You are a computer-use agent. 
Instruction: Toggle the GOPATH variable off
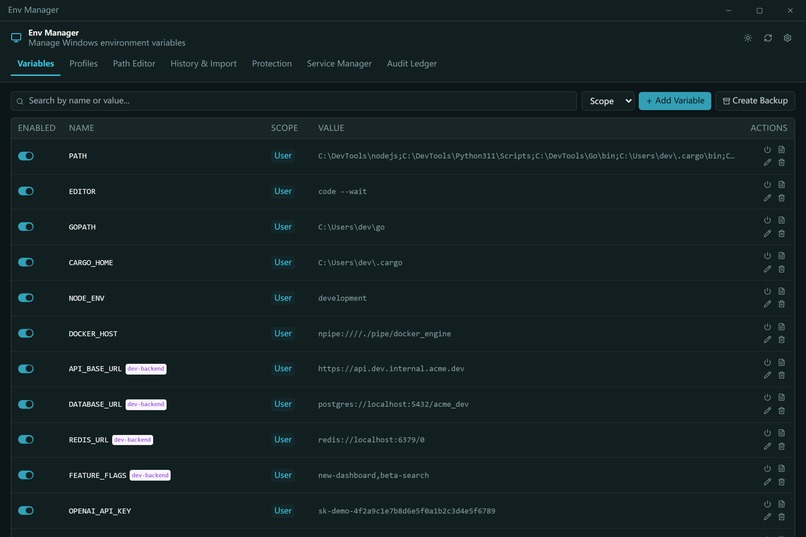(26, 227)
